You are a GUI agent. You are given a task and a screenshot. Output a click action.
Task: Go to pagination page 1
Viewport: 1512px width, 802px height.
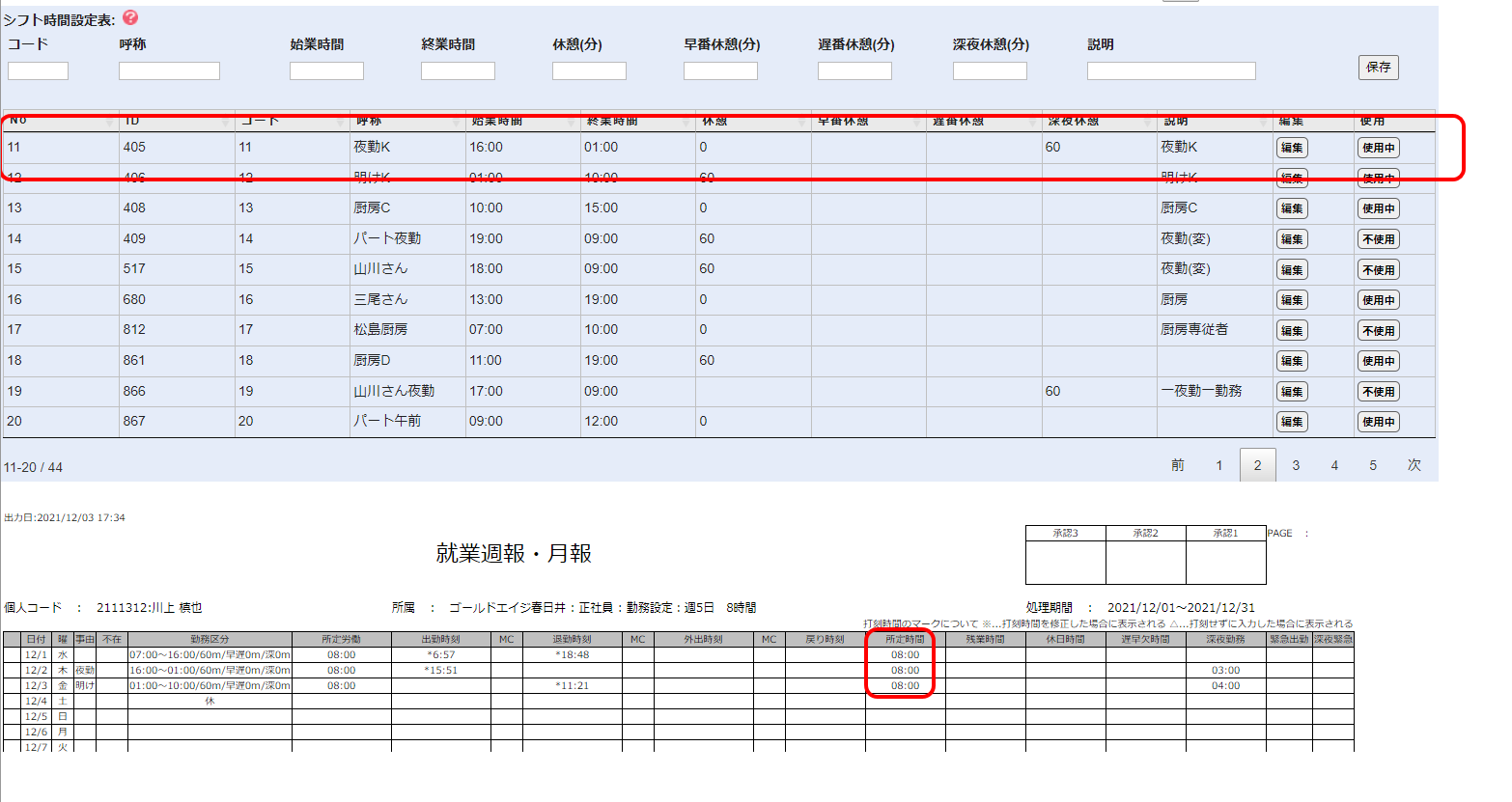click(1218, 465)
